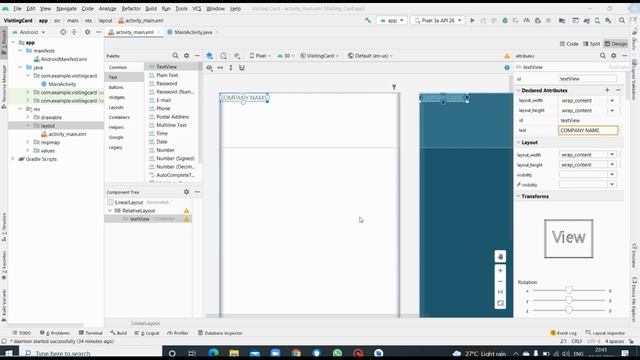This screenshot has height=360, width=640.
Task: Search attributes with magnifier icon
Action: (603, 56)
